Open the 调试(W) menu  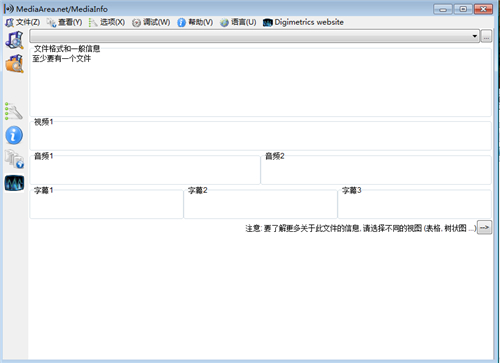pos(151,22)
